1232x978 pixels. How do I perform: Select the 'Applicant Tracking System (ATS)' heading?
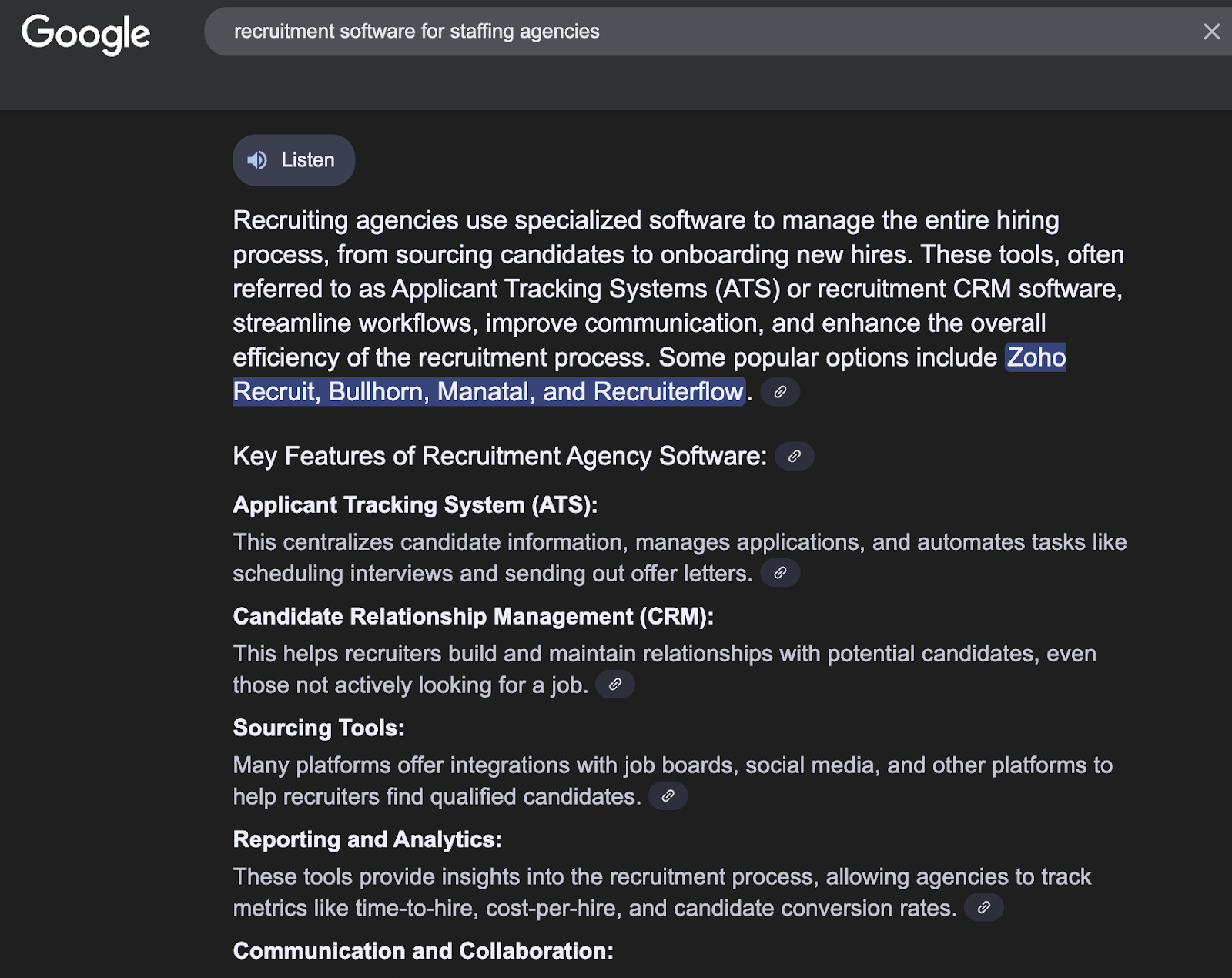coord(415,505)
